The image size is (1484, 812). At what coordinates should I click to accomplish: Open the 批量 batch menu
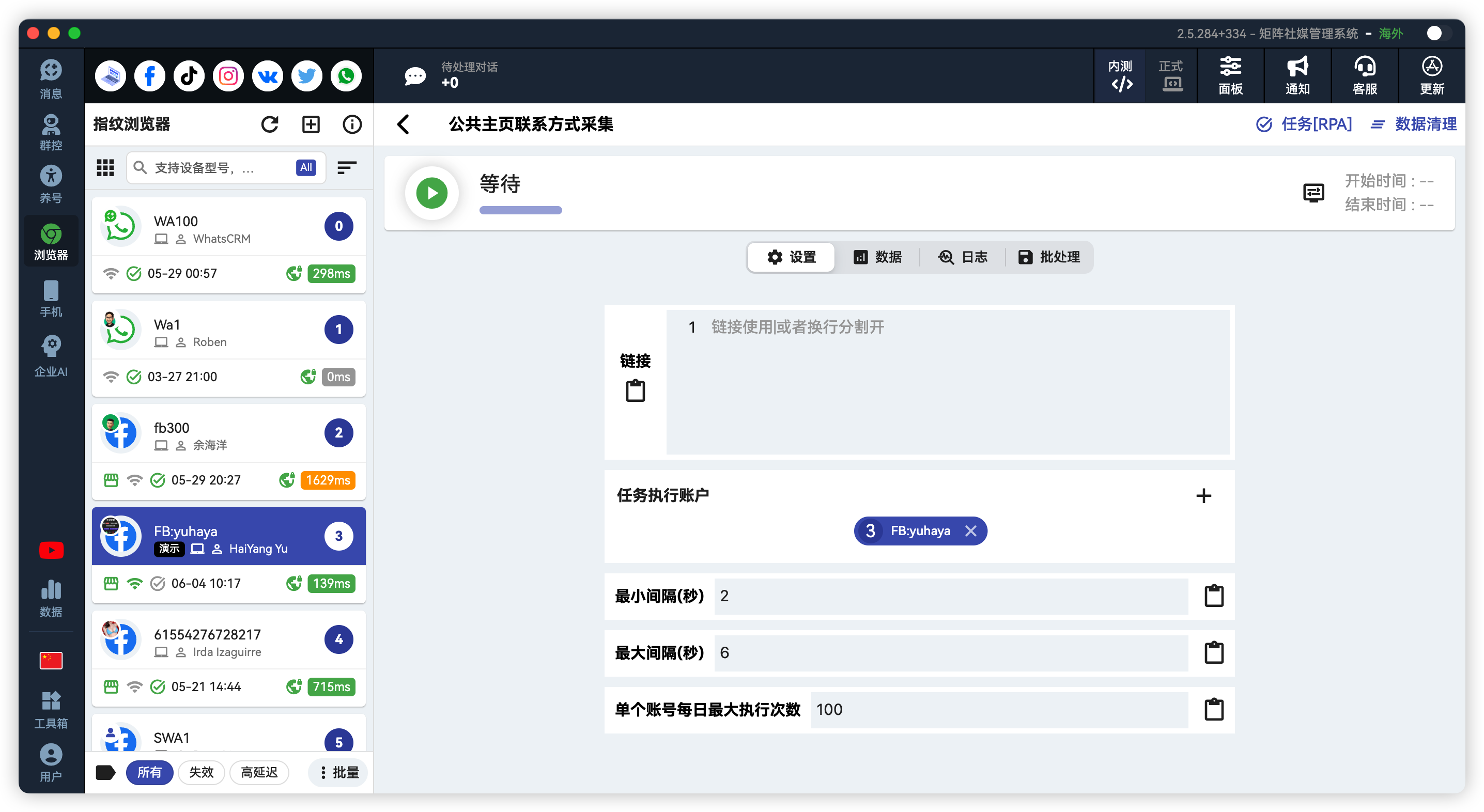coord(339,773)
